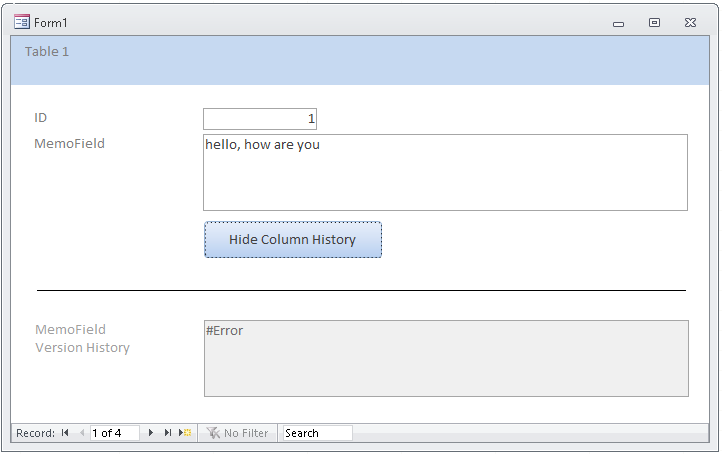Click inside the MemoField text box
723x455 pixels.
pyautogui.click(x=445, y=173)
